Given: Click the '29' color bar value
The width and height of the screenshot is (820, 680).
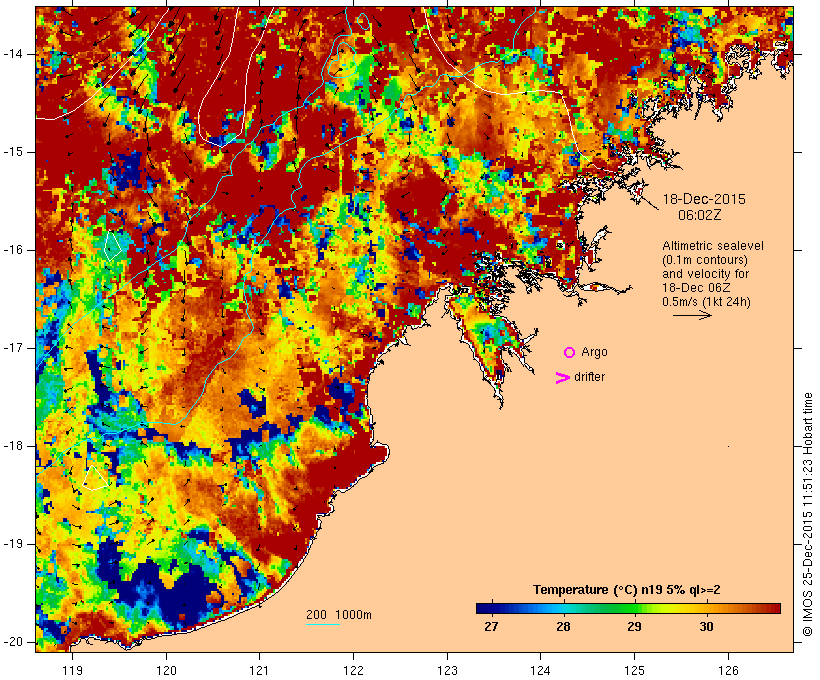Looking at the screenshot, I should coord(634,627).
